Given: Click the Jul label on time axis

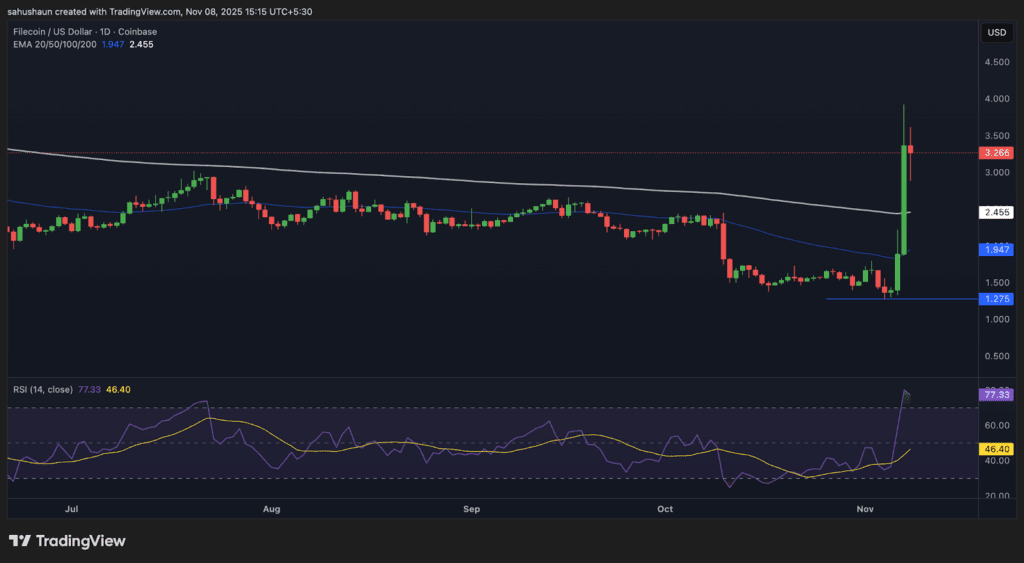Looking at the screenshot, I should 71,509.
